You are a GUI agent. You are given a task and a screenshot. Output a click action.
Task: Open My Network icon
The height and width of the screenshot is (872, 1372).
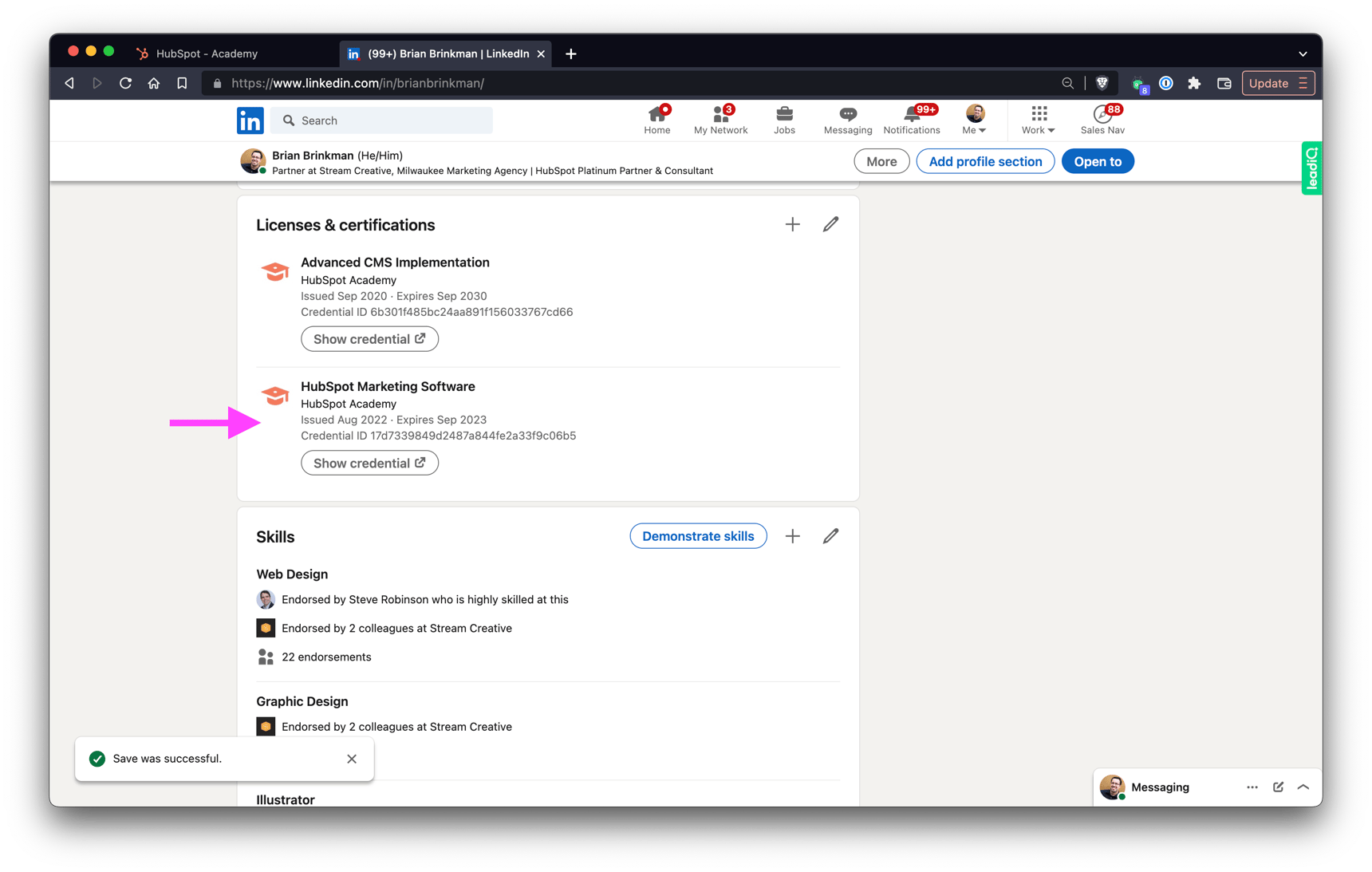point(720,116)
